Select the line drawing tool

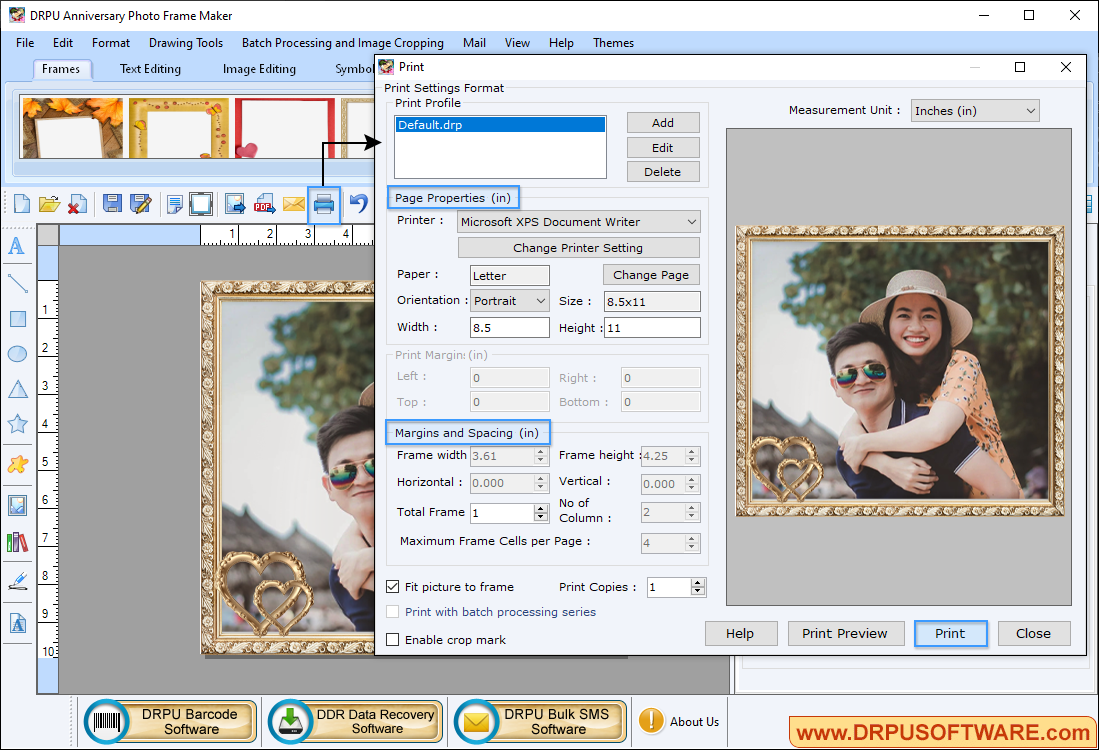pos(17,283)
